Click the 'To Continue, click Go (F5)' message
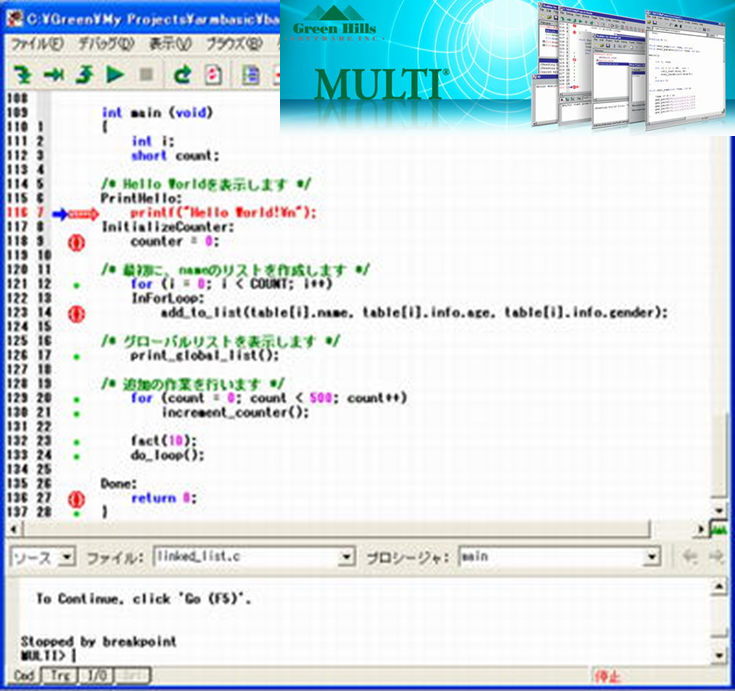The width and height of the screenshot is (735, 691). 143,599
